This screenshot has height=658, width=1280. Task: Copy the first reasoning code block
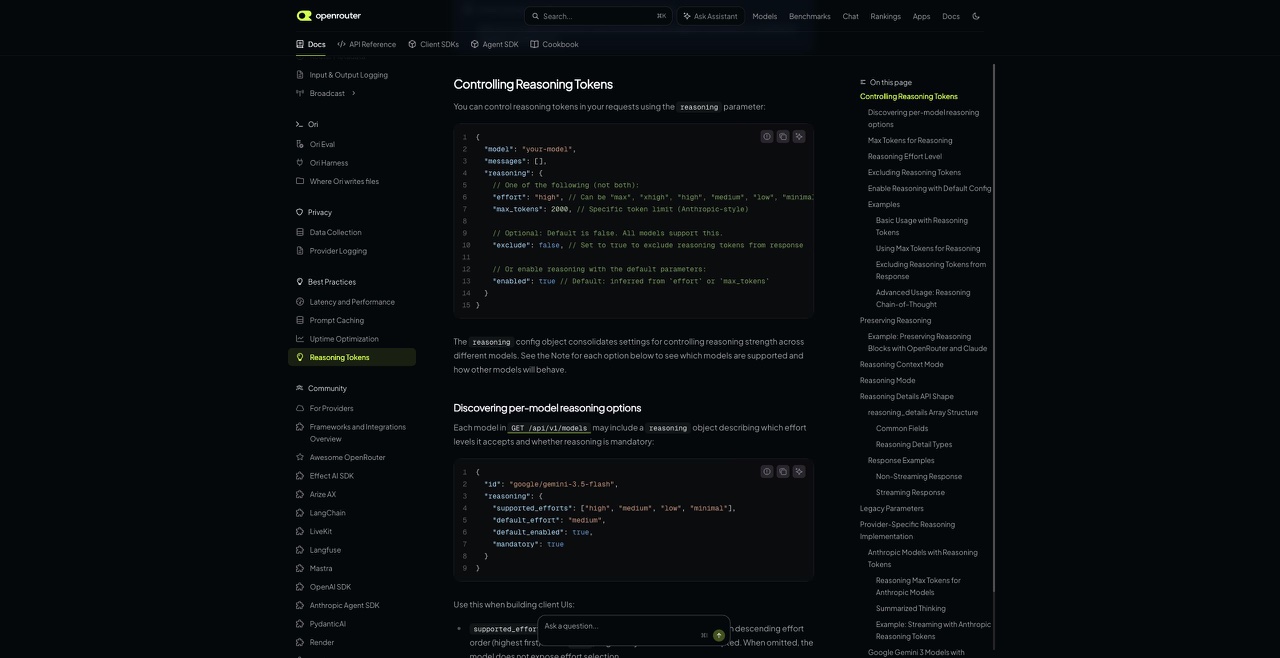[x=783, y=136]
